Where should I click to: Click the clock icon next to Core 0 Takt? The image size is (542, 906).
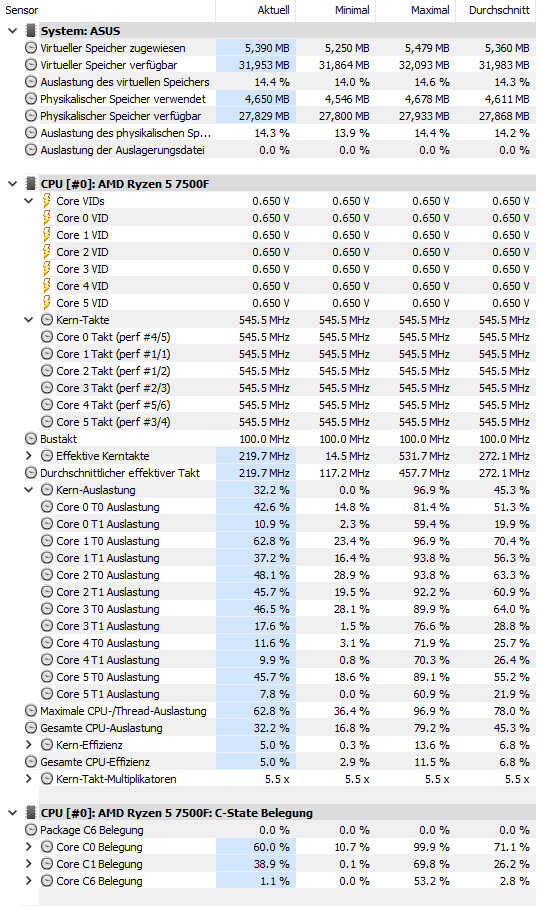pyautogui.click(x=47, y=337)
